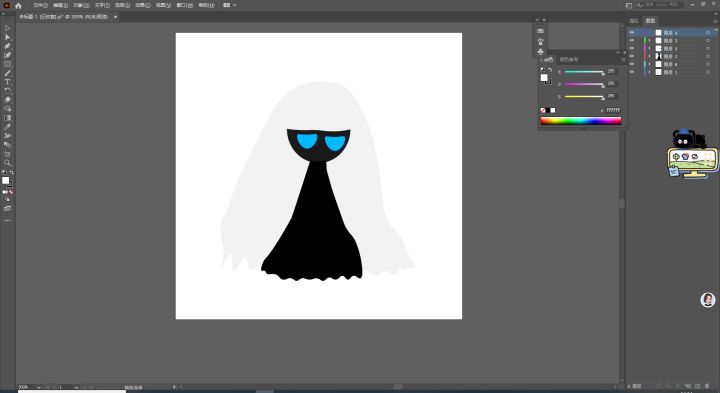Close the document tab
Image resolution: width=720 pixels, height=393 pixels.
(x=115, y=17)
